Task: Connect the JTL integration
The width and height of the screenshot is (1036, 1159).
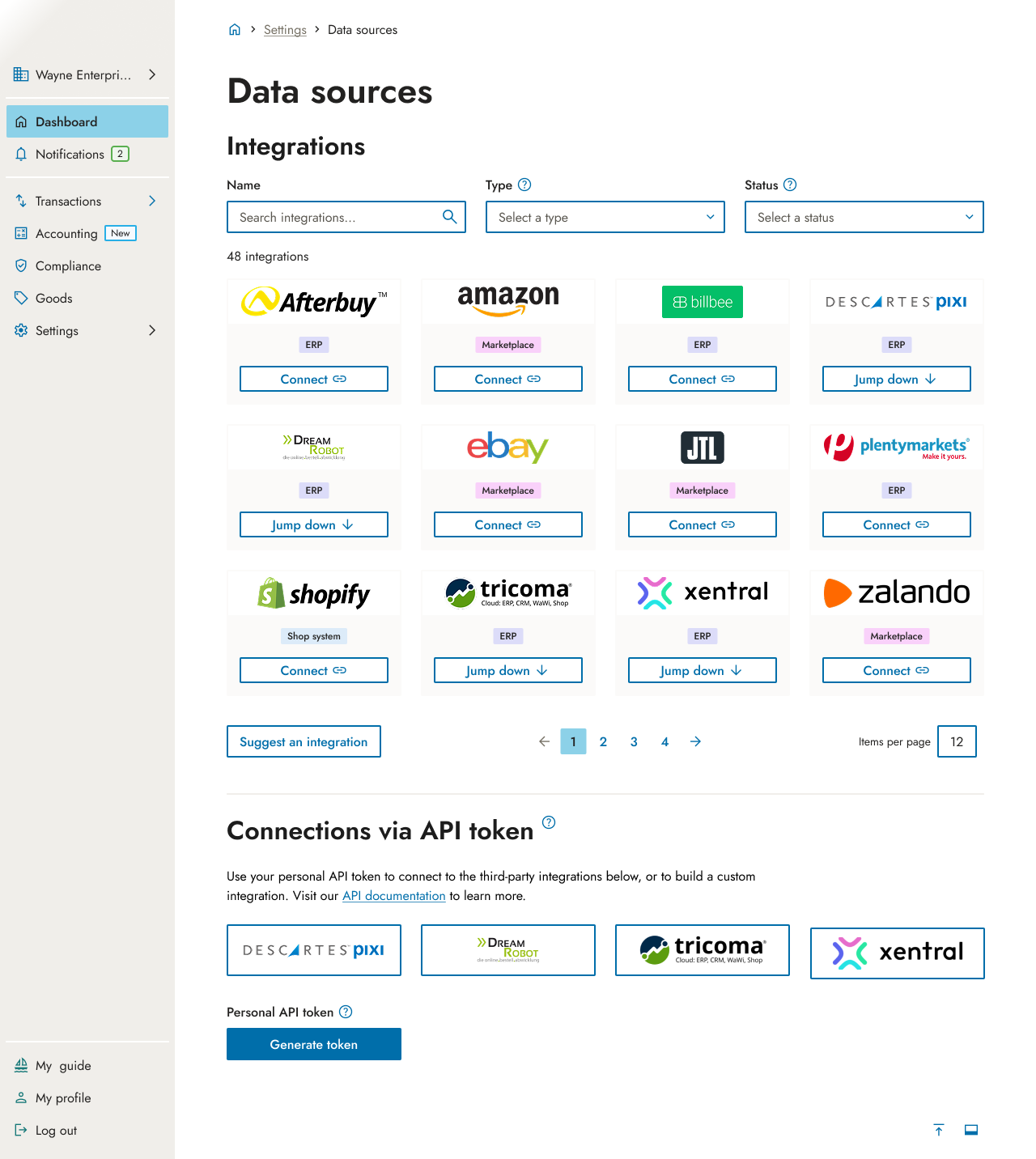Action: [703, 524]
